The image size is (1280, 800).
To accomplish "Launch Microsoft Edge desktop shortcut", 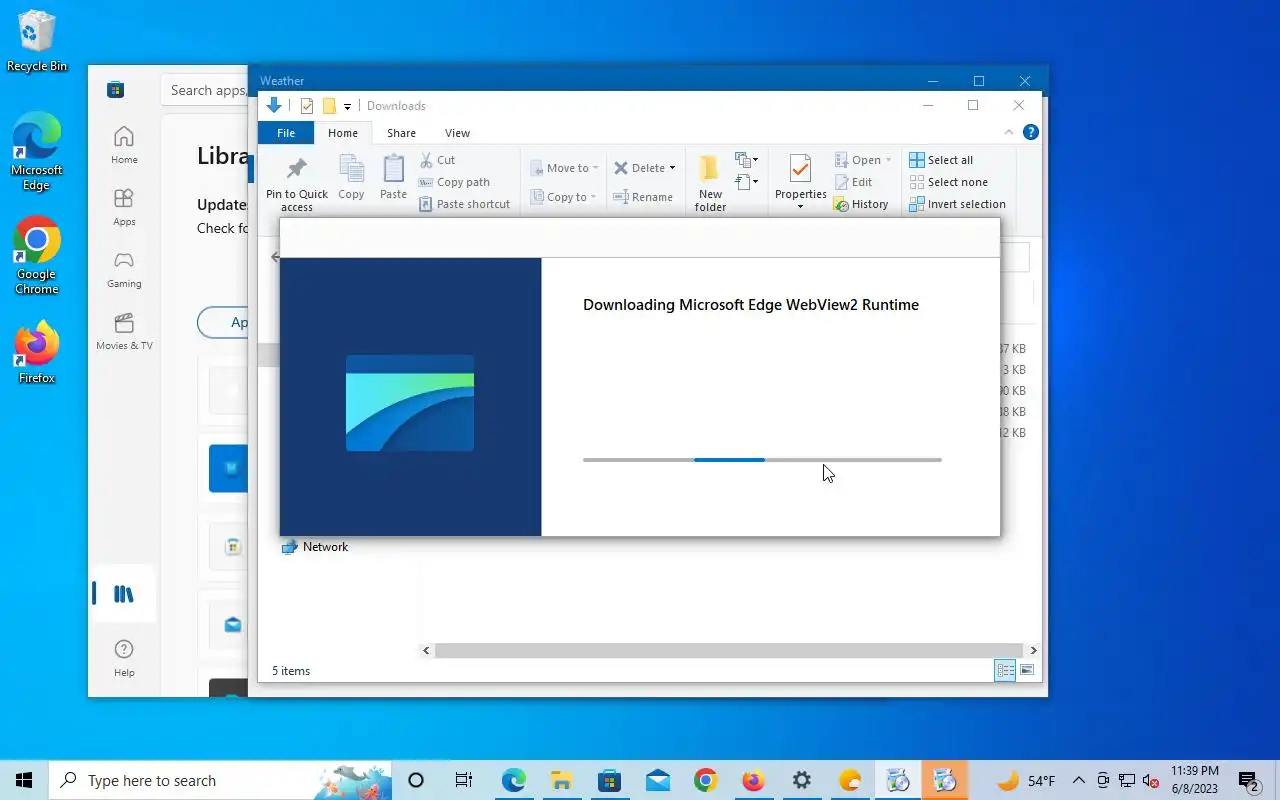I will pyautogui.click(x=37, y=152).
